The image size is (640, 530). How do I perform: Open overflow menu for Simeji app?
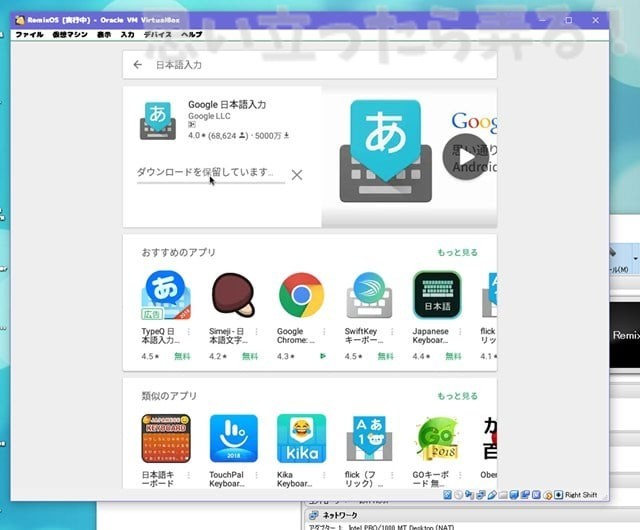[x=256, y=331]
